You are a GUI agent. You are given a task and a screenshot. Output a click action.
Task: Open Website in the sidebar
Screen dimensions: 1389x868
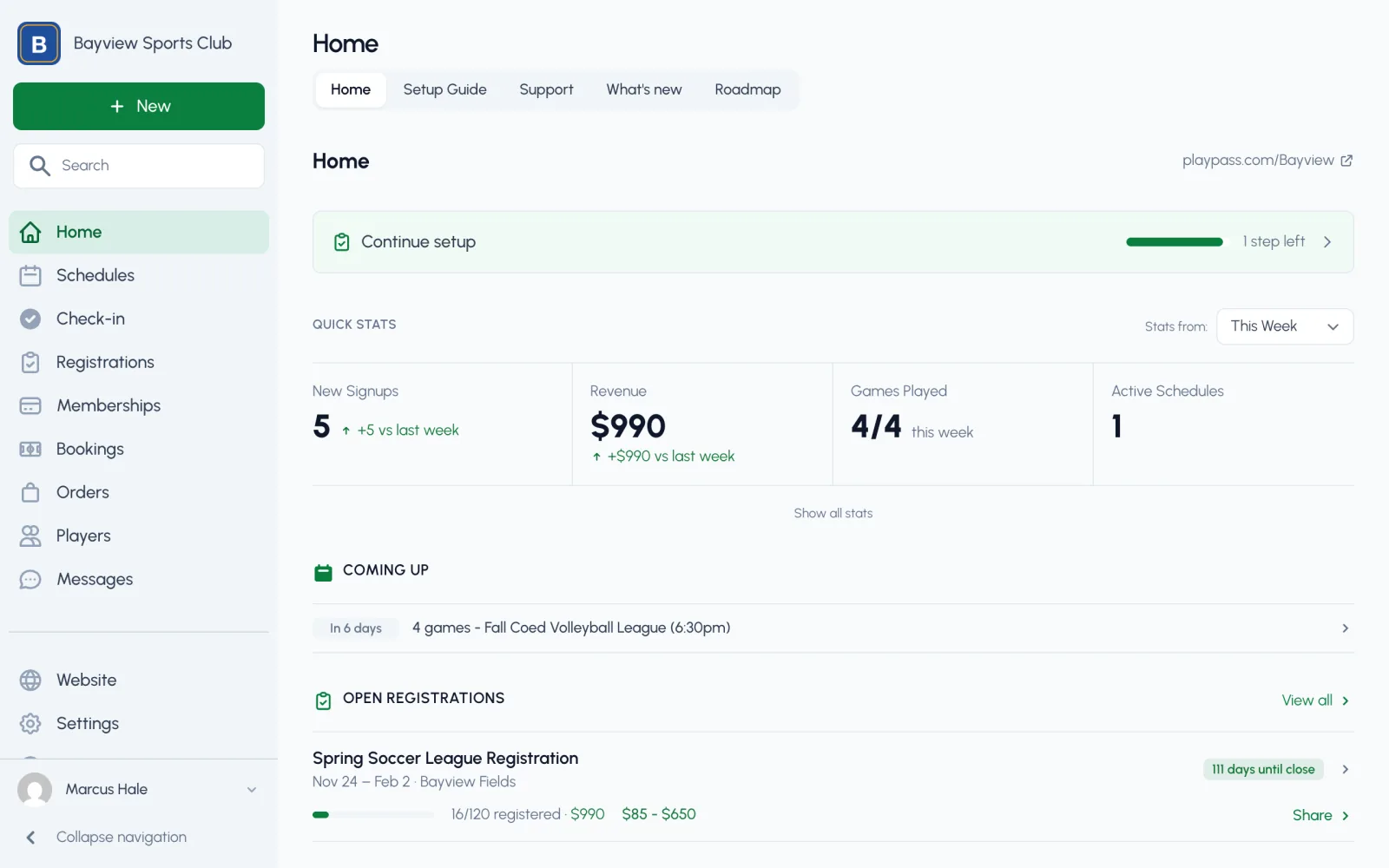(139, 680)
